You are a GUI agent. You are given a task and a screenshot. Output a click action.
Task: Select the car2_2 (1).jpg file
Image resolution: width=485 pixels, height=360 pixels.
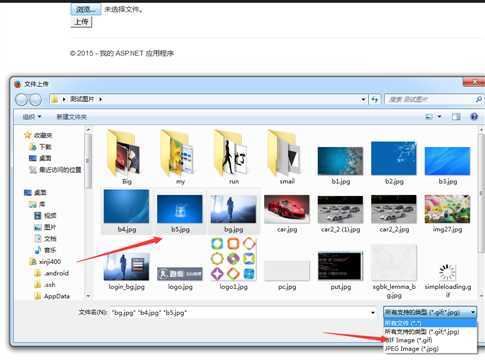pos(340,213)
